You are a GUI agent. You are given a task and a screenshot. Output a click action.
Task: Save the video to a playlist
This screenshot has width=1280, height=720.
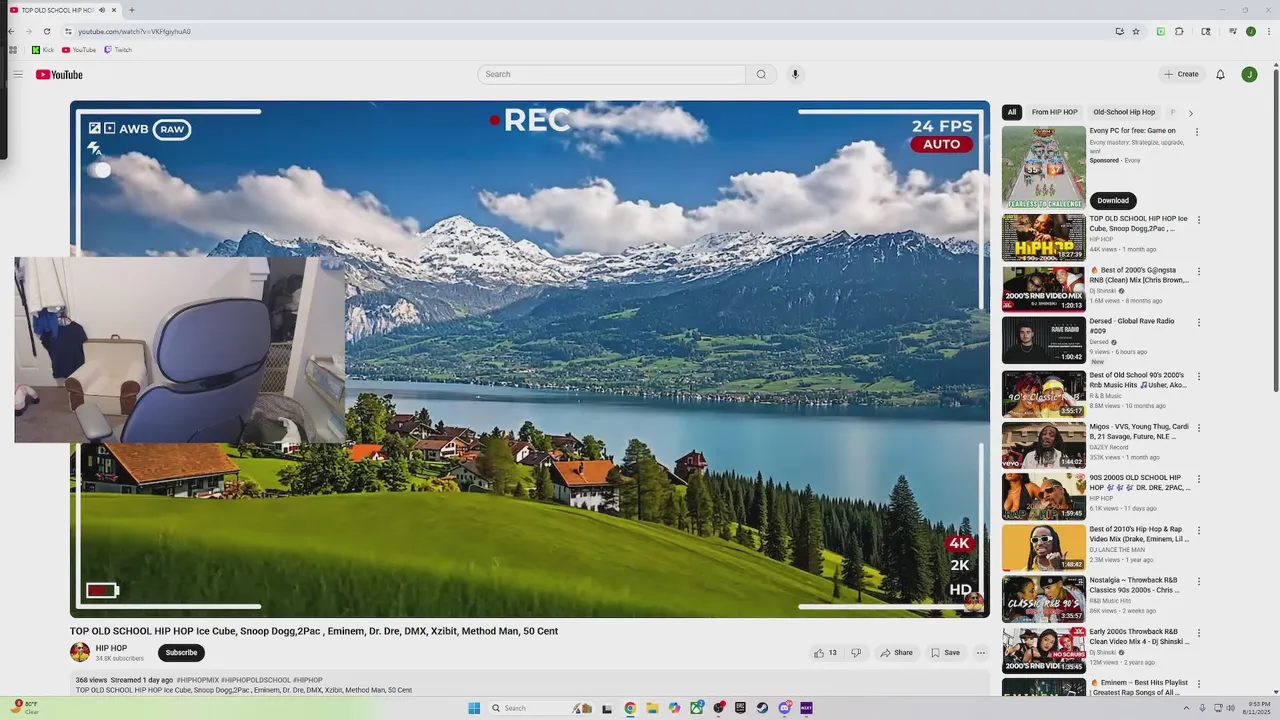pos(945,653)
